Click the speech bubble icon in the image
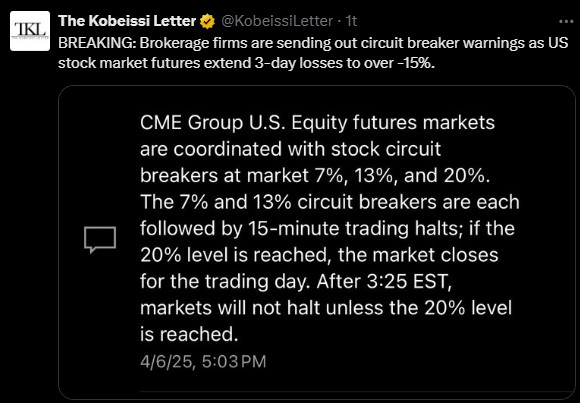Screen dimensions: 580x403 point(100,240)
